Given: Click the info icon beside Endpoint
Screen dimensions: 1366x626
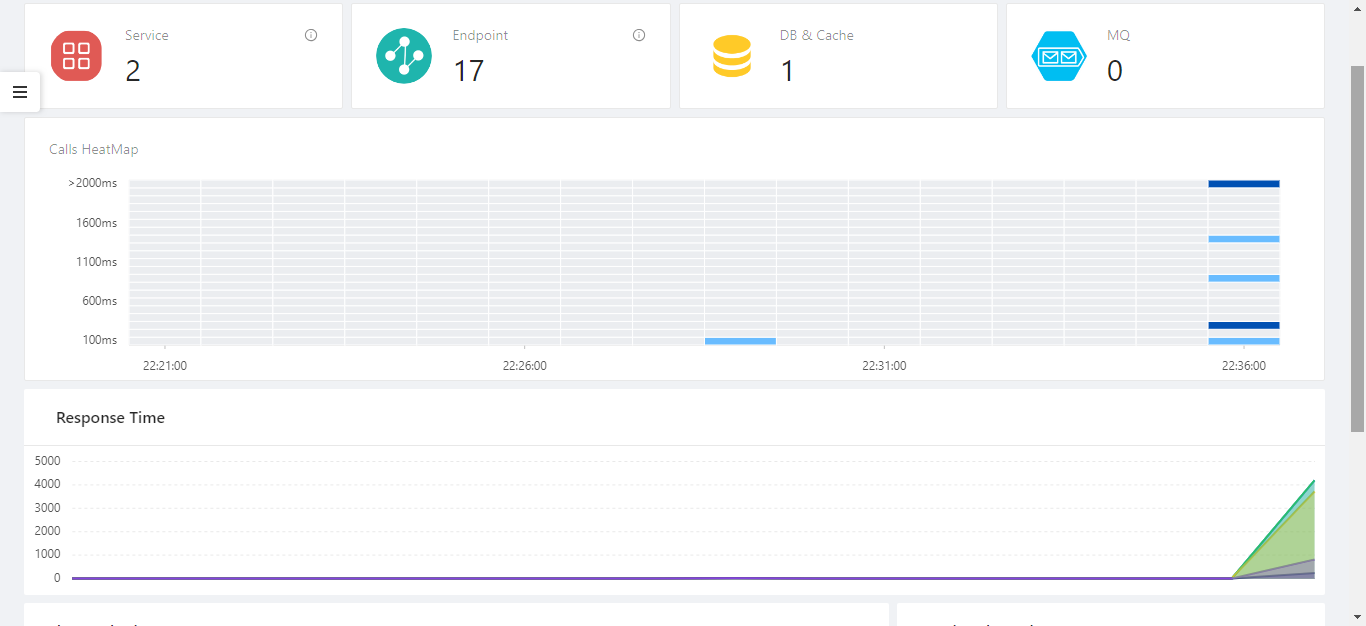Looking at the screenshot, I should coord(639,35).
